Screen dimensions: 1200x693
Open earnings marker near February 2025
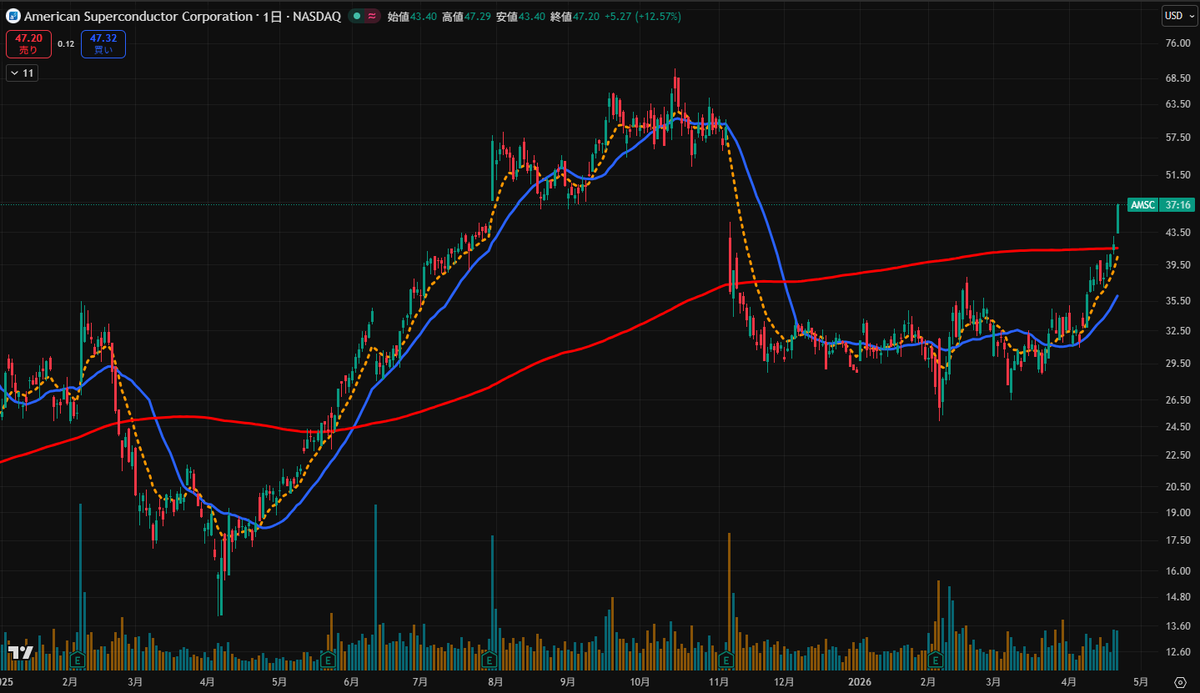click(x=77, y=660)
